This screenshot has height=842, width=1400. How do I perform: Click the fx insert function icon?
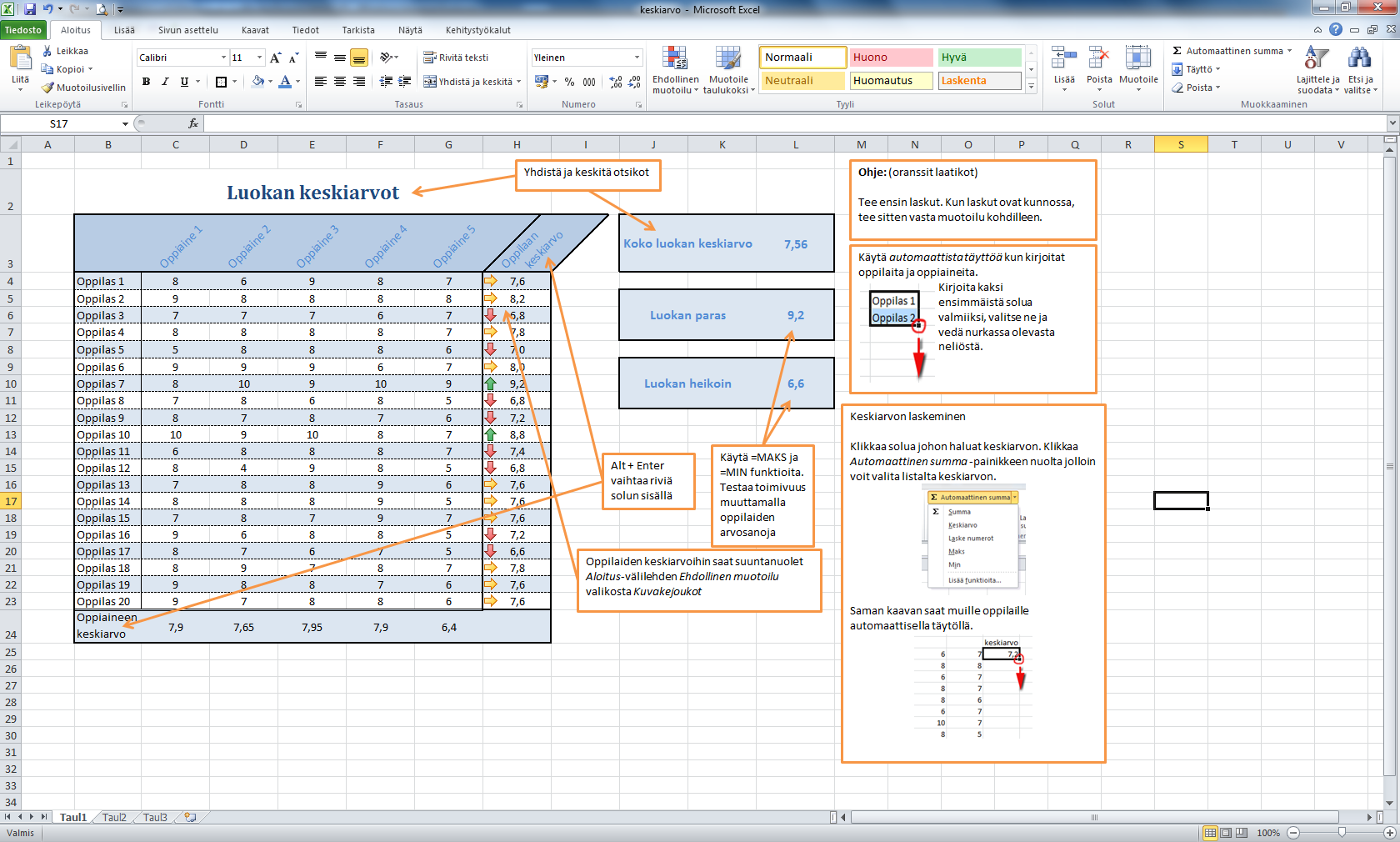click(193, 123)
